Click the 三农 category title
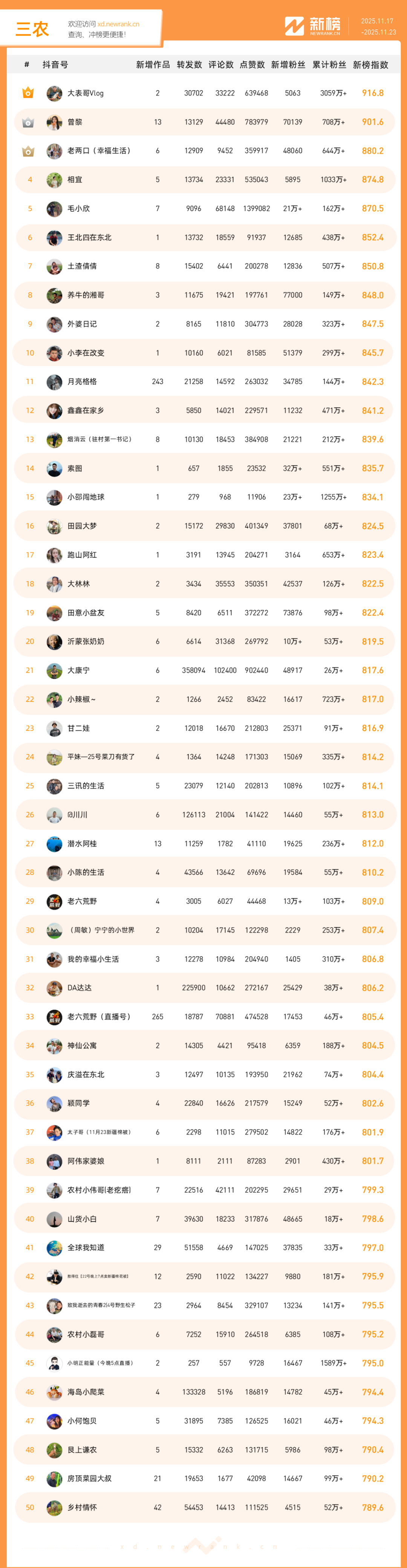 (32, 29)
